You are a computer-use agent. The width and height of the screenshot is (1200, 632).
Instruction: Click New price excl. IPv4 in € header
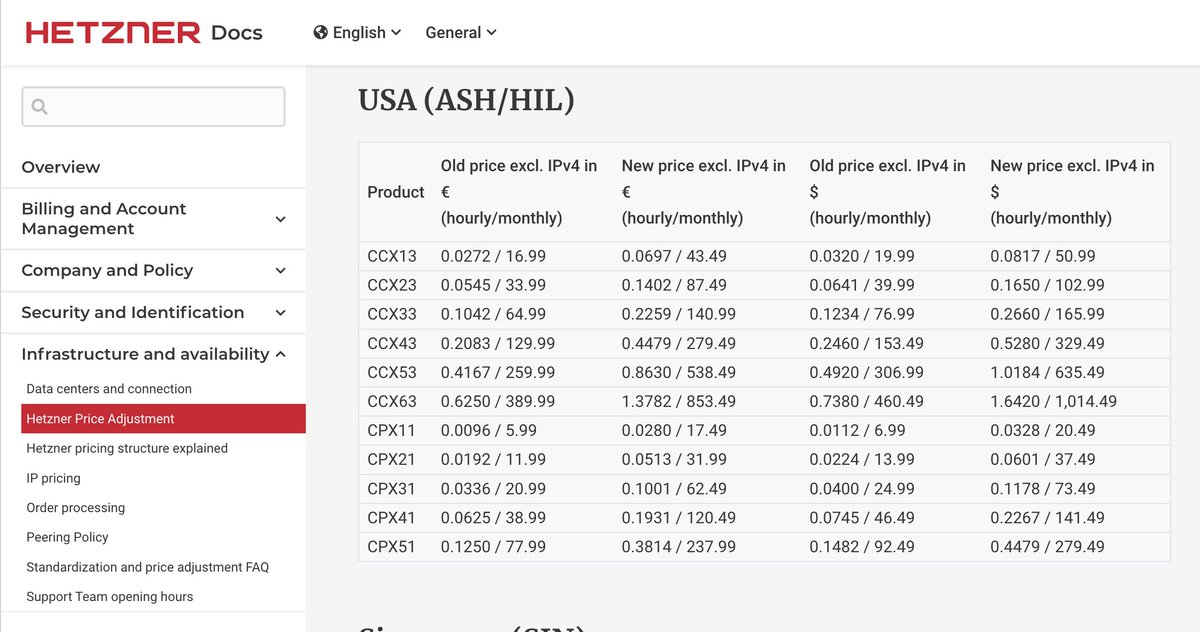tap(704, 192)
